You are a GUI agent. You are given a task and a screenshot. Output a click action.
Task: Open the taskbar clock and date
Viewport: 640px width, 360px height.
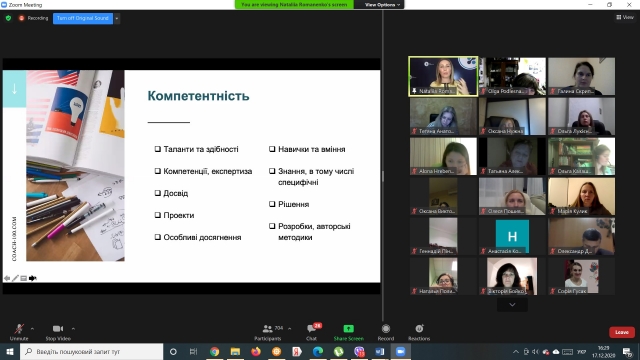[x=603, y=351]
